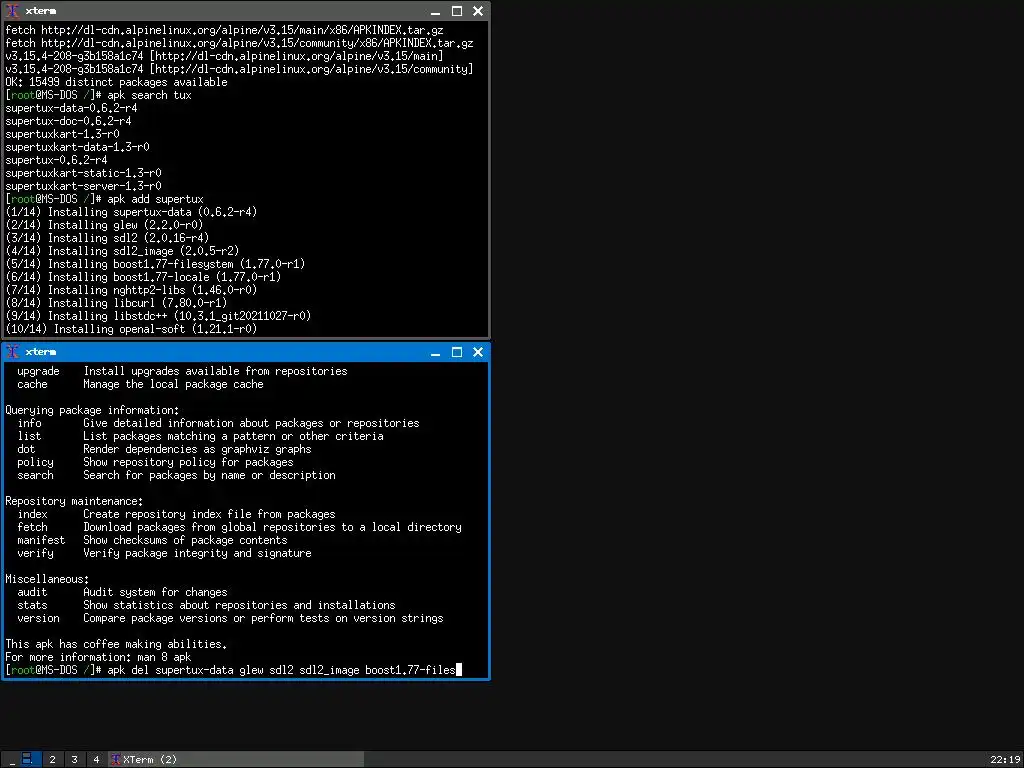Click the 'Repository maintenance:' heading
The height and width of the screenshot is (768, 1024).
[x=74, y=502]
